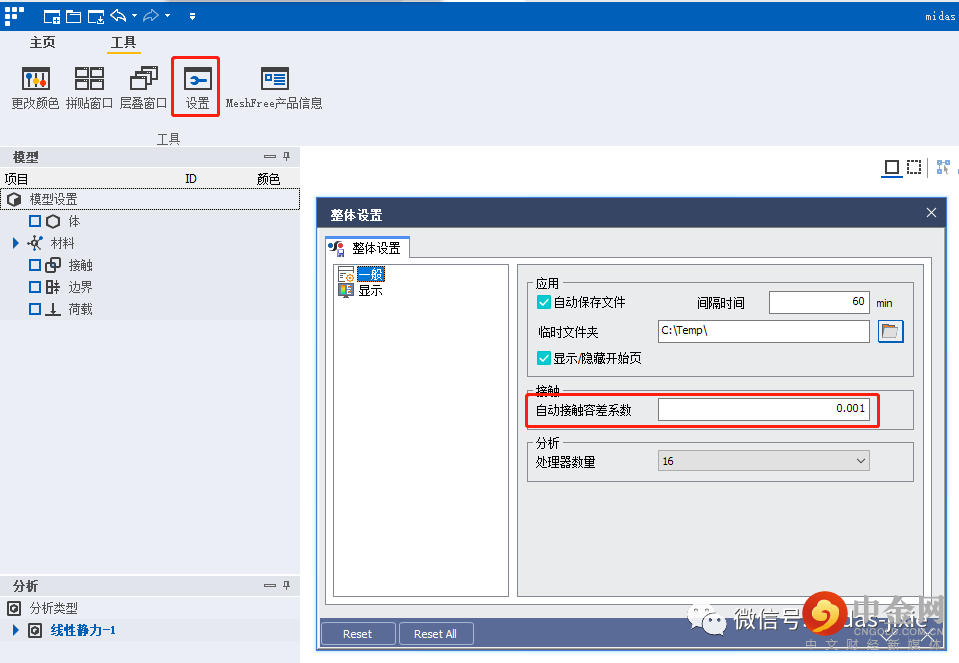The image size is (959, 663).
Task: Click the Undo arrow icon
Action: [118, 16]
